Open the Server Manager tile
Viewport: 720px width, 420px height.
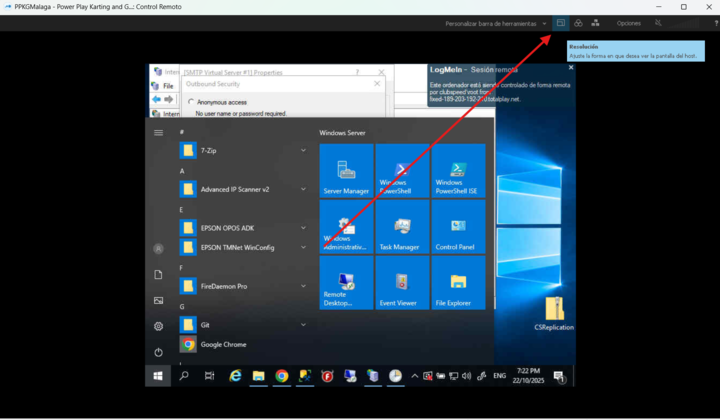point(346,171)
